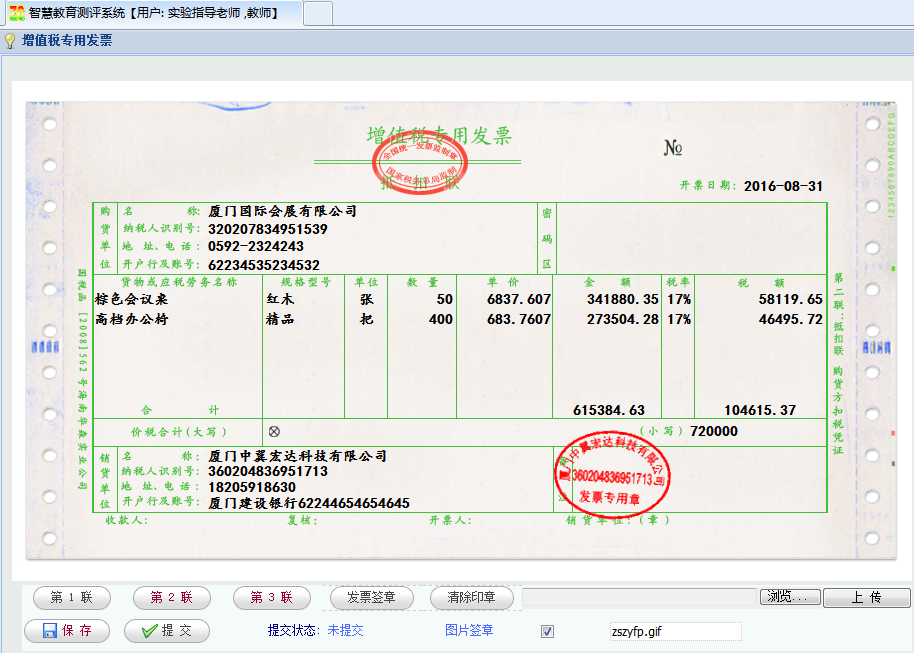Click the 发票签章 button
Image resolution: width=914 pixels, height=653 pixels.
[x=371, y=598]
